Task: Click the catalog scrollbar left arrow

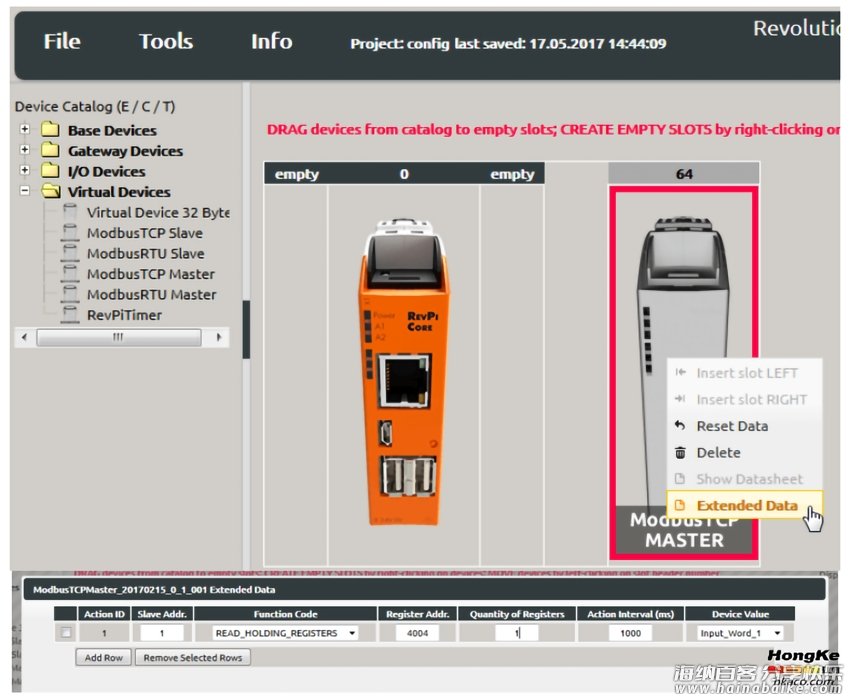Action: tap(24, 337)
